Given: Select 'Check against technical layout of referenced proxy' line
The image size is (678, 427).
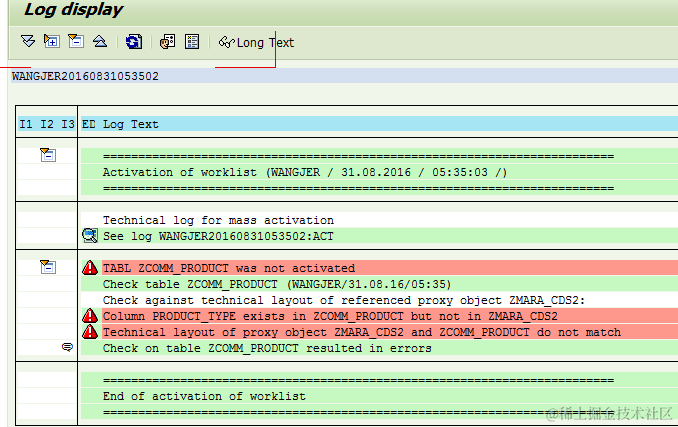Looking at the screenshot, I should click(x=344, y=300).
